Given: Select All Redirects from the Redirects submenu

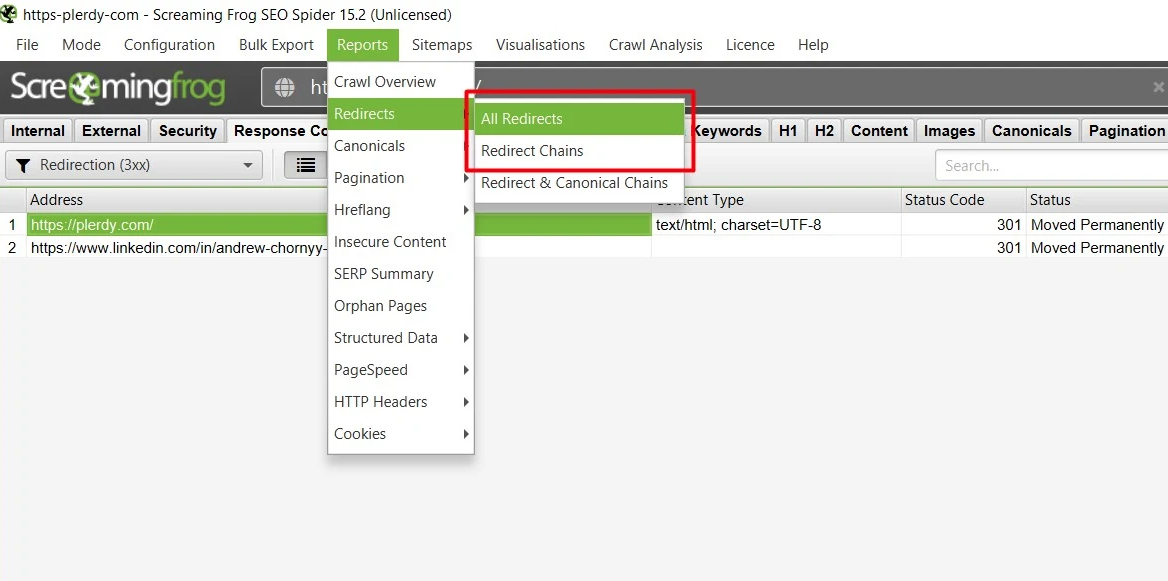Looking at the screenshot, I should point(521,119).
